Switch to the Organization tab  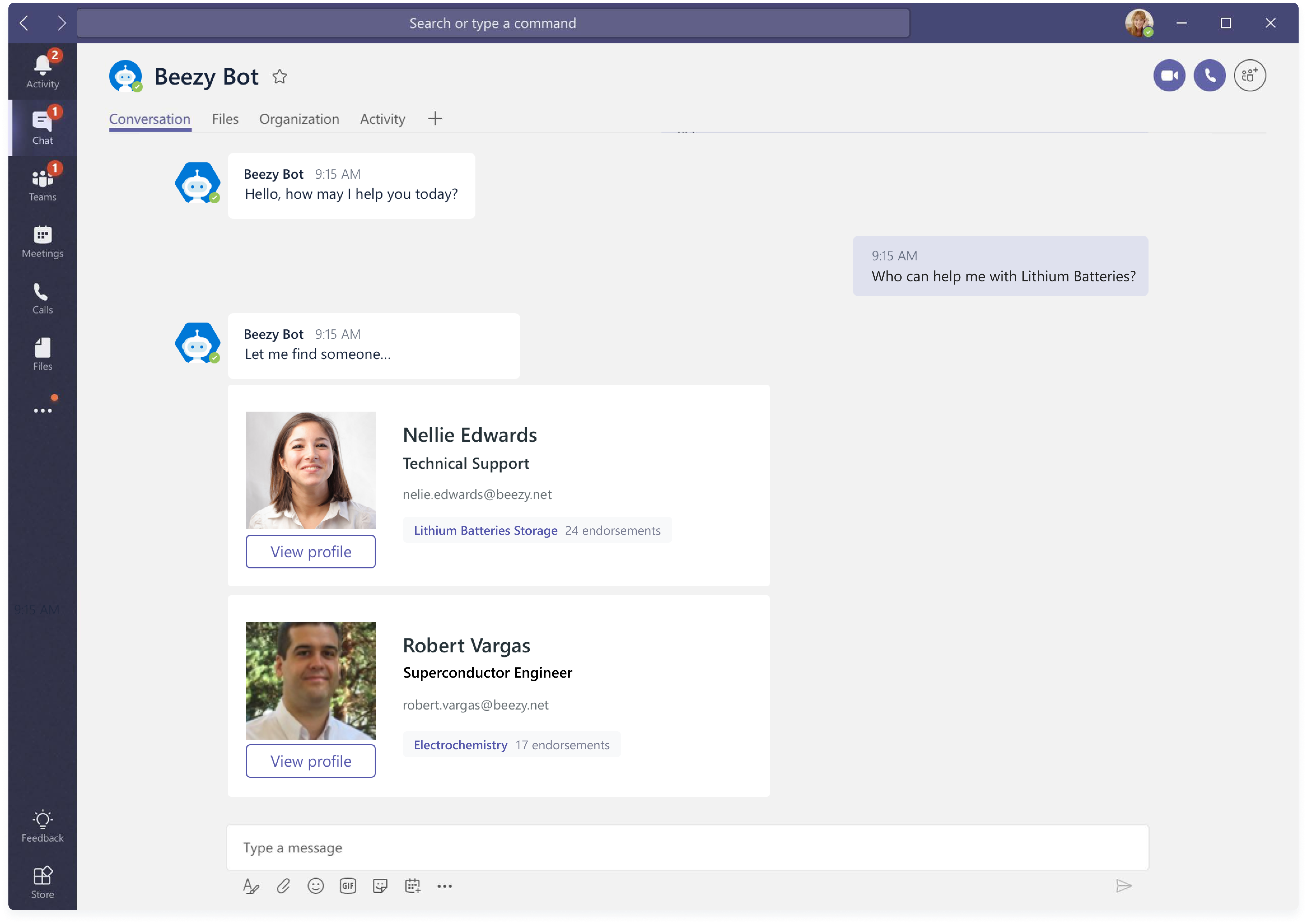tap(299, 119)
